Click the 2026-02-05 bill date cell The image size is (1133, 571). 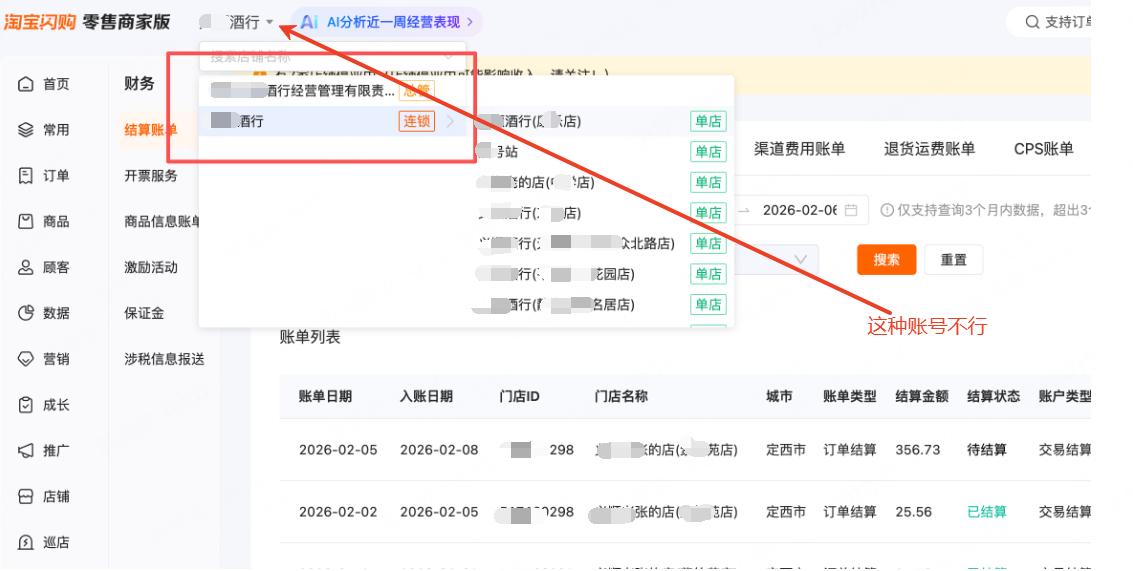(x=338, y=450)
